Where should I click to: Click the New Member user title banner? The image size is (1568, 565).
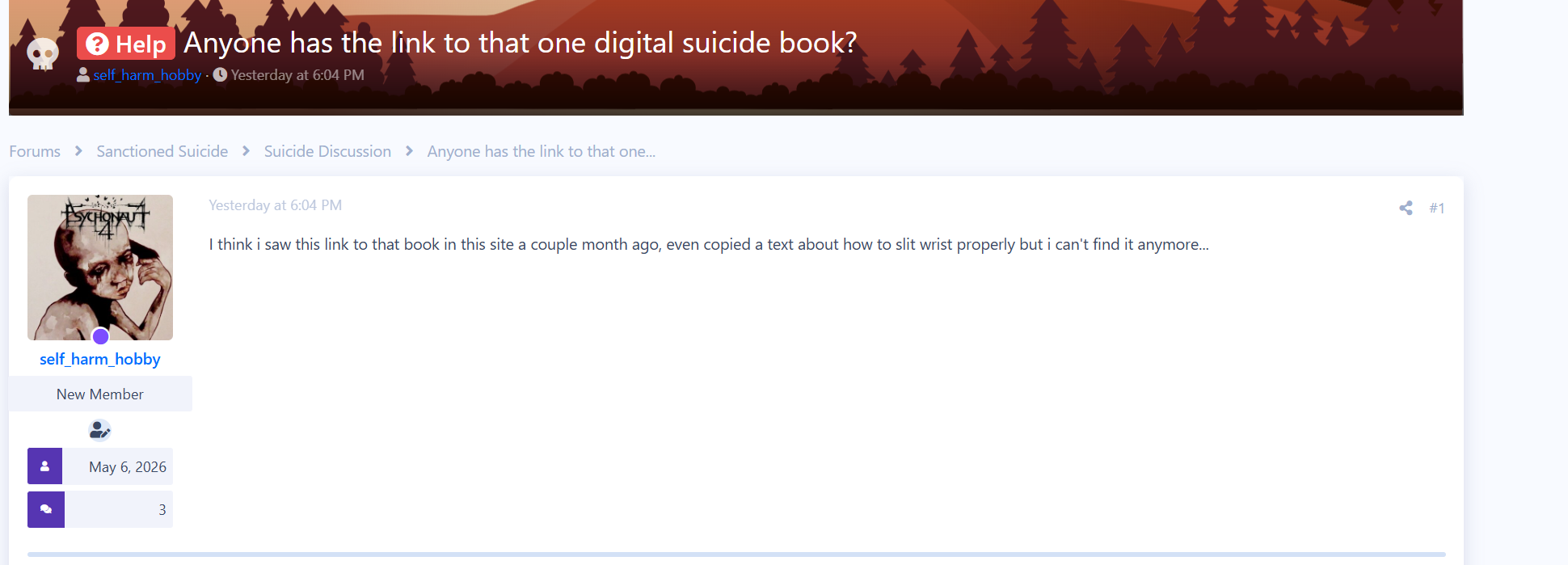(100, 394)
